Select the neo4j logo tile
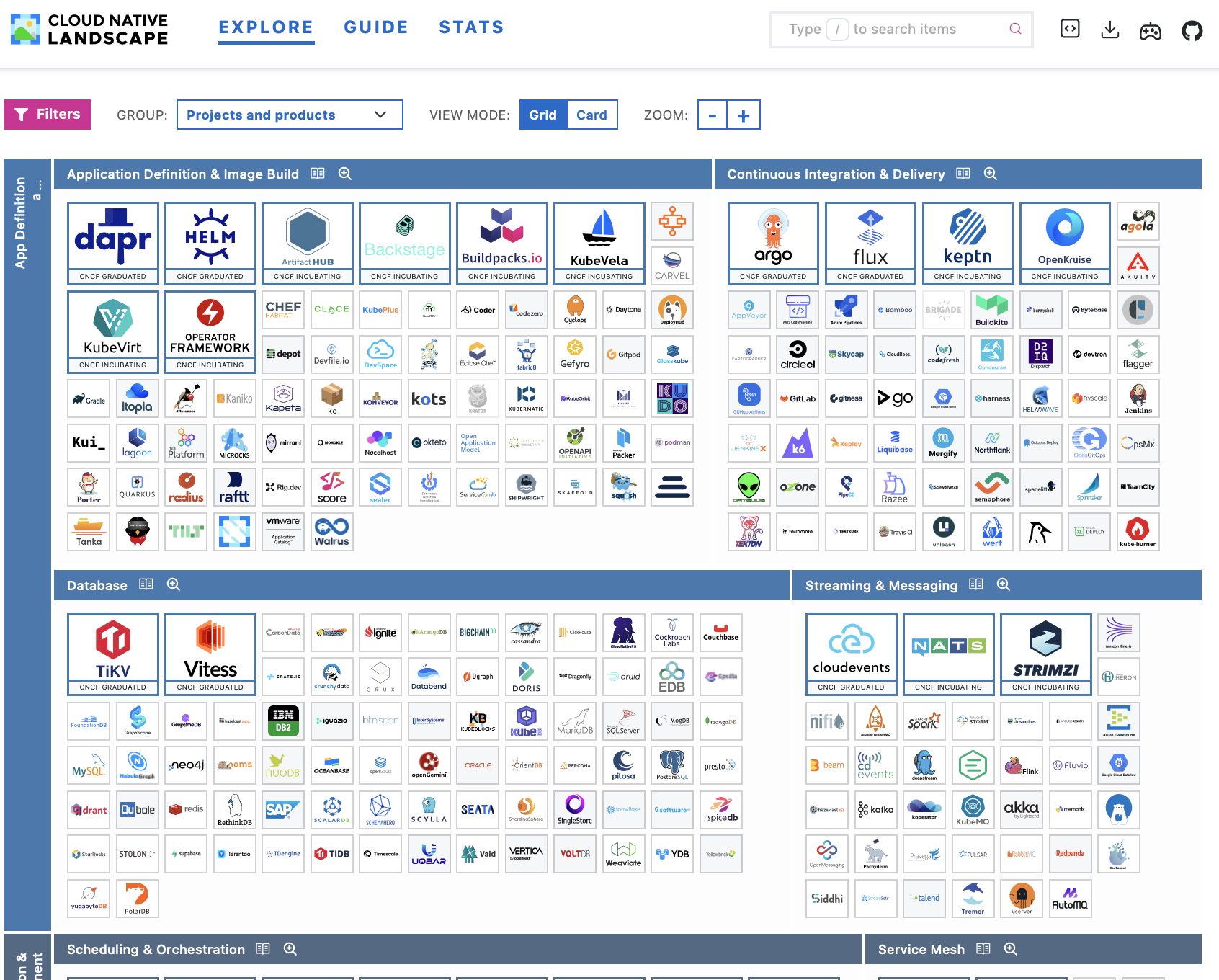1219x980 pixels. click(186, 765)
